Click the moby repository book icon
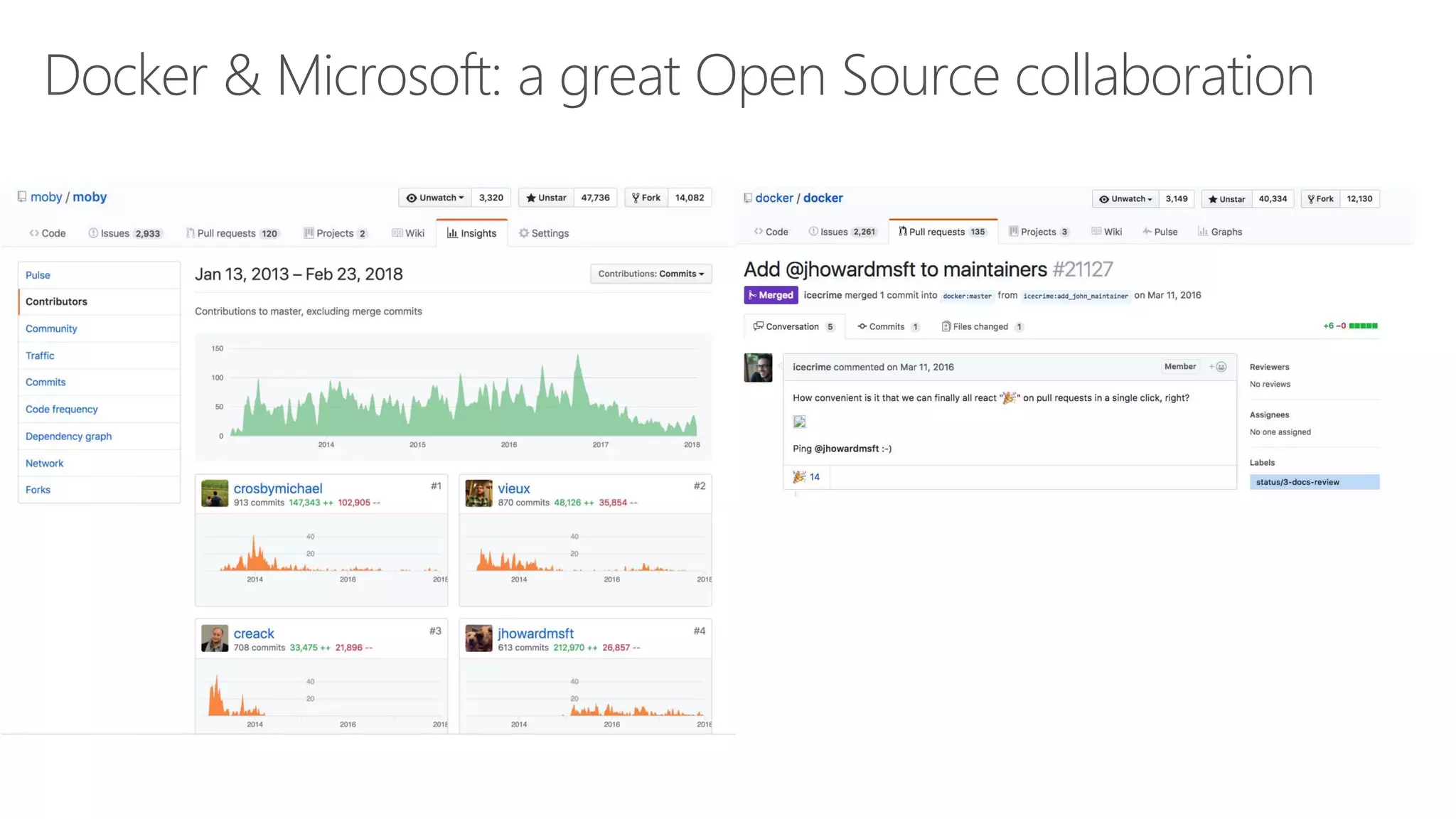This screenshot has width=1456, height=819. pyautogui.click(x=22, y=197)
